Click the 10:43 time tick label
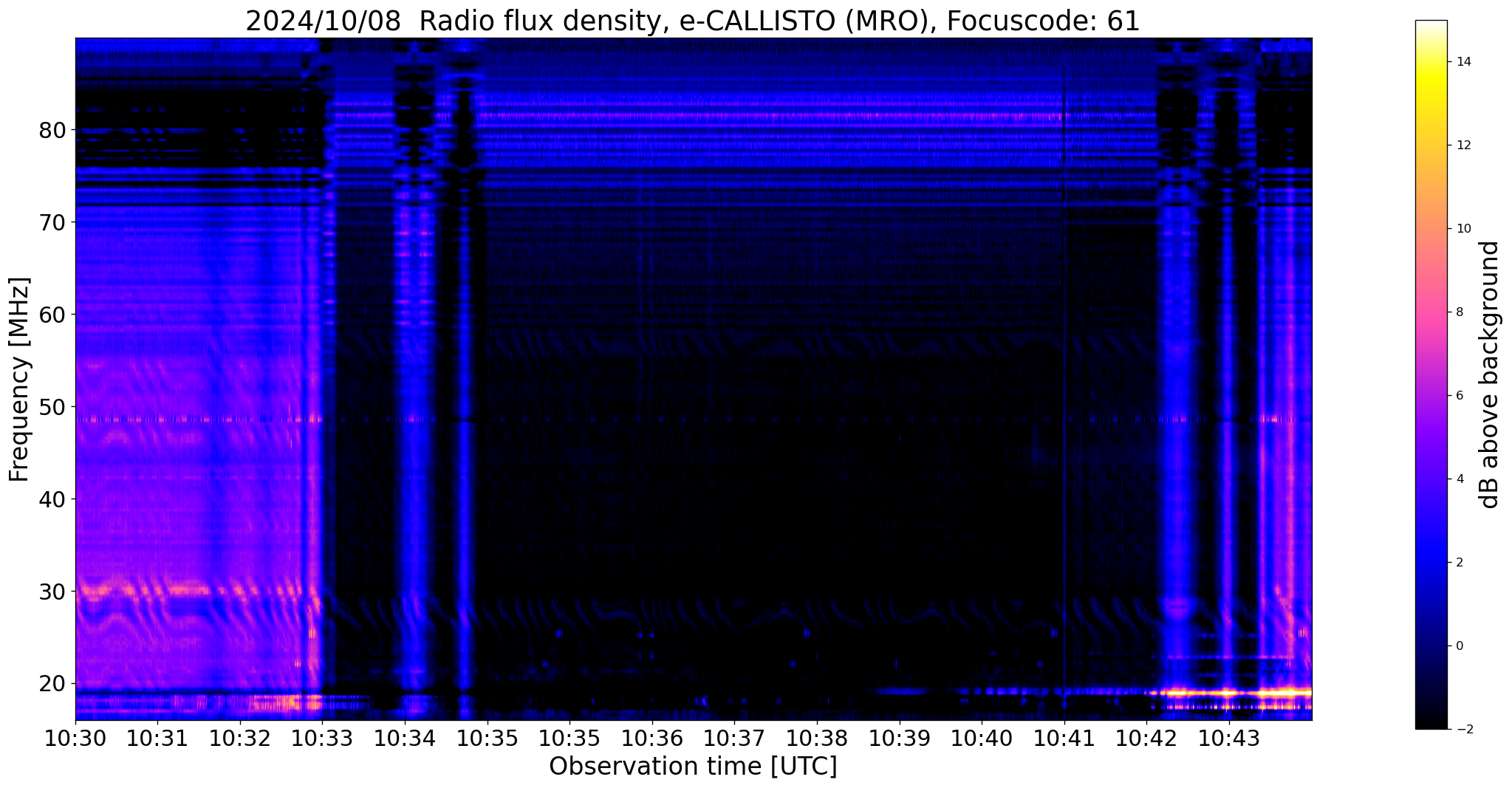This screenshot has height=788, width=1512. pos(1229,738)
